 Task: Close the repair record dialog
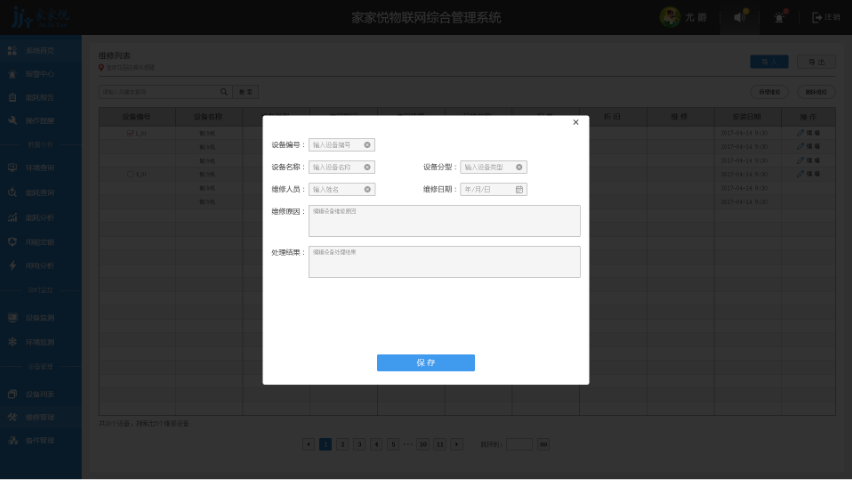575,123
